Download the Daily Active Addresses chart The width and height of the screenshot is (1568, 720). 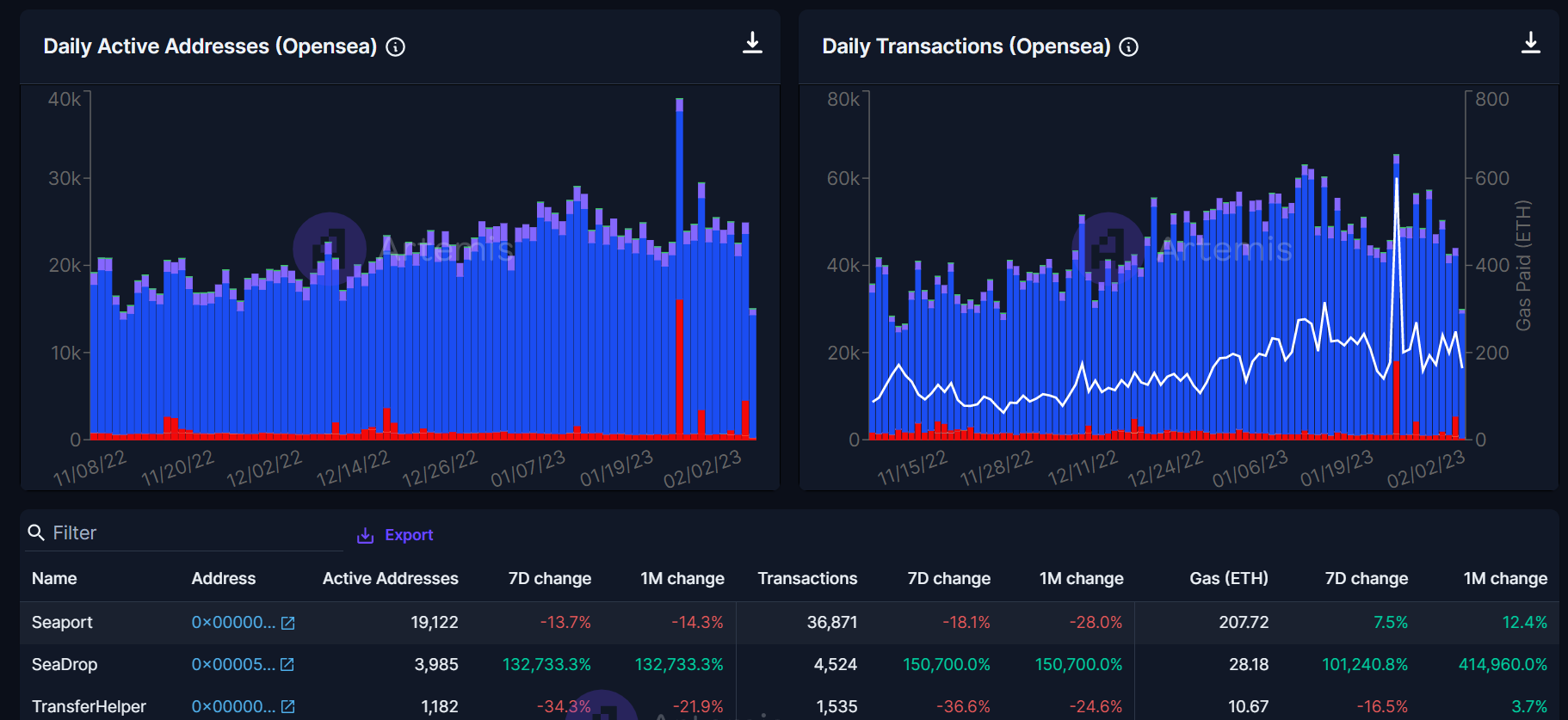(x=752, y=43)
